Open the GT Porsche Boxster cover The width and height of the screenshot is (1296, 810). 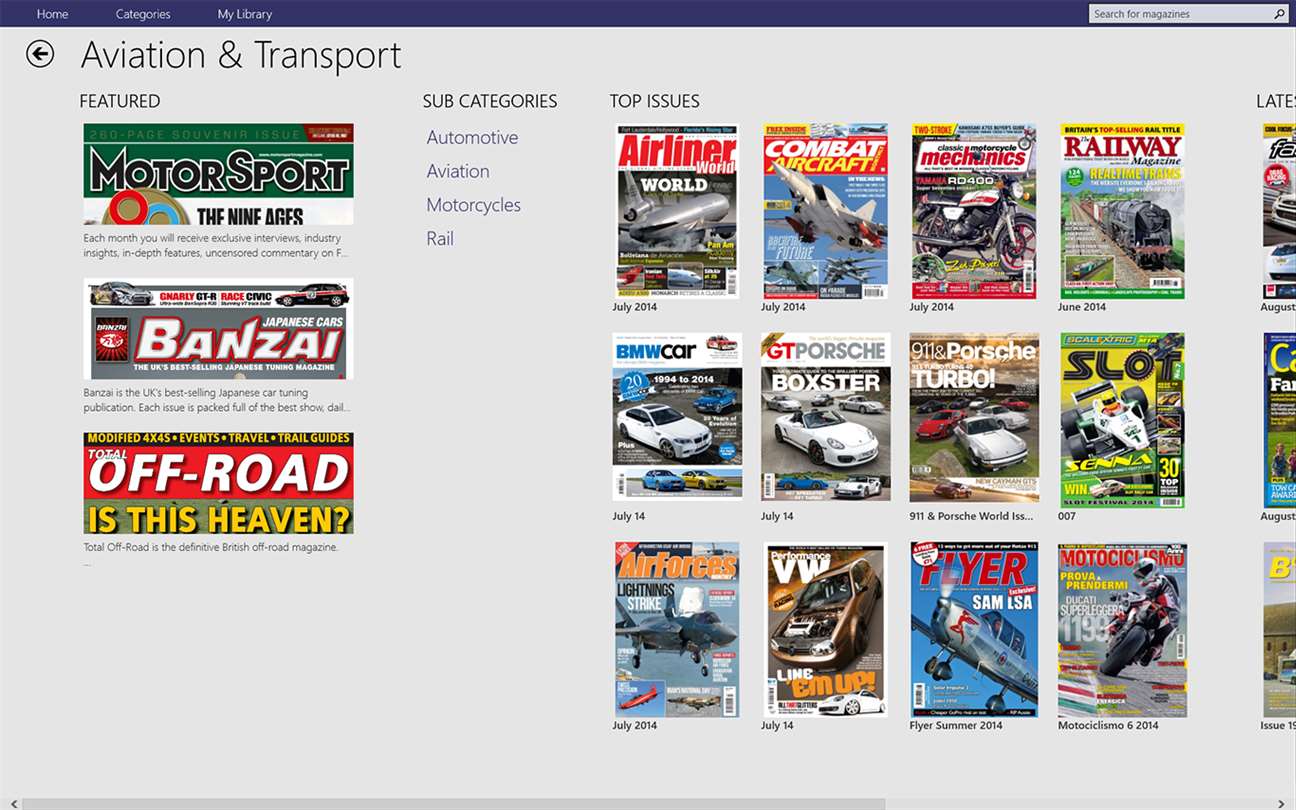[x=826, y=417]
